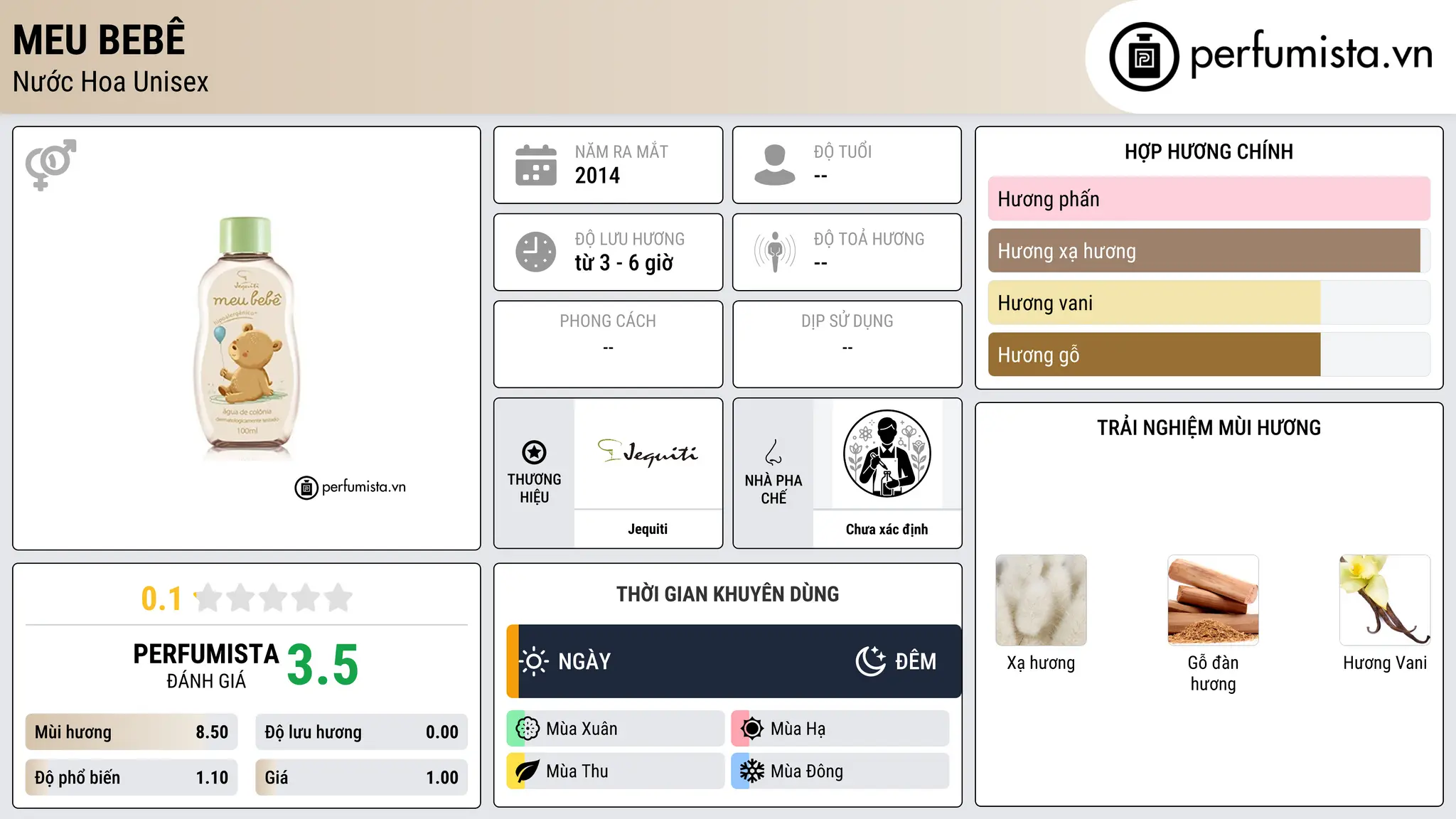Click the Gỗ đàn hương note caption
The height and width of the screenshot is (819, 1456).
coord(1213,673)
